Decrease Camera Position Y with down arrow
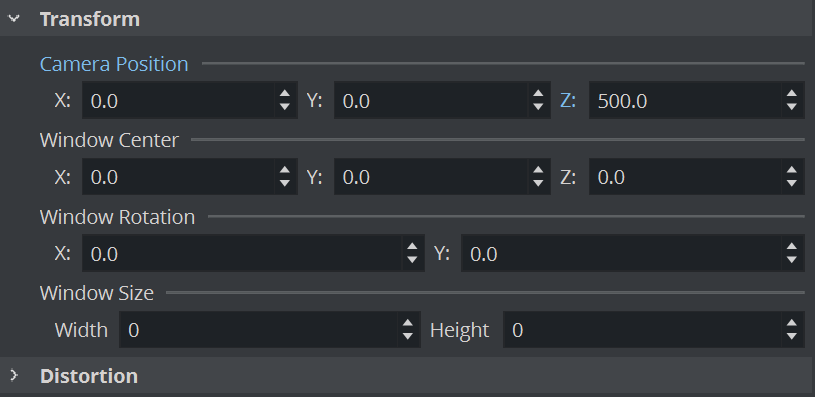The width and height of the screenshot is (815, 397). (538, 107)
